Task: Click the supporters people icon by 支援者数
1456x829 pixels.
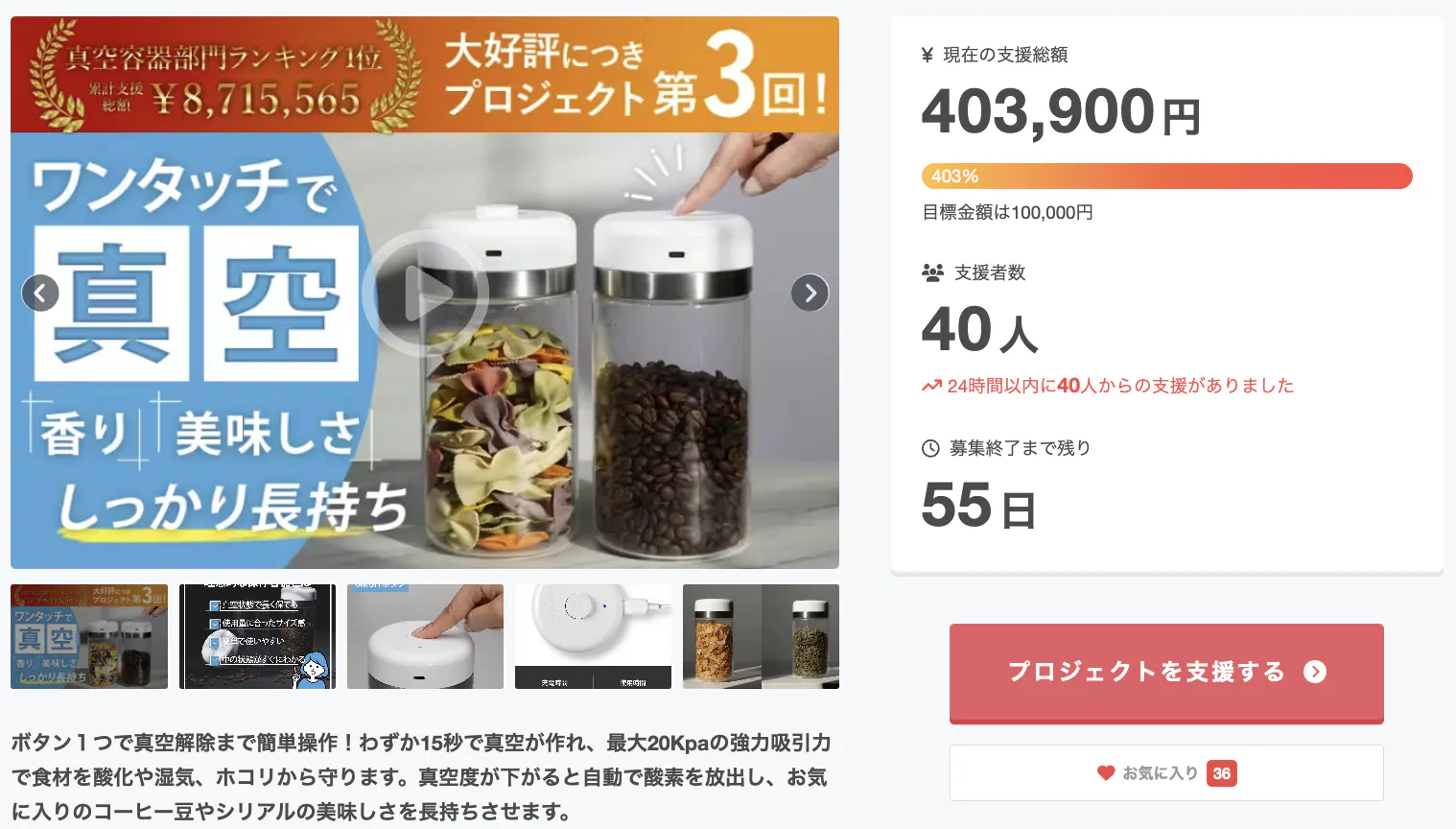Action: tap(932, 272)
